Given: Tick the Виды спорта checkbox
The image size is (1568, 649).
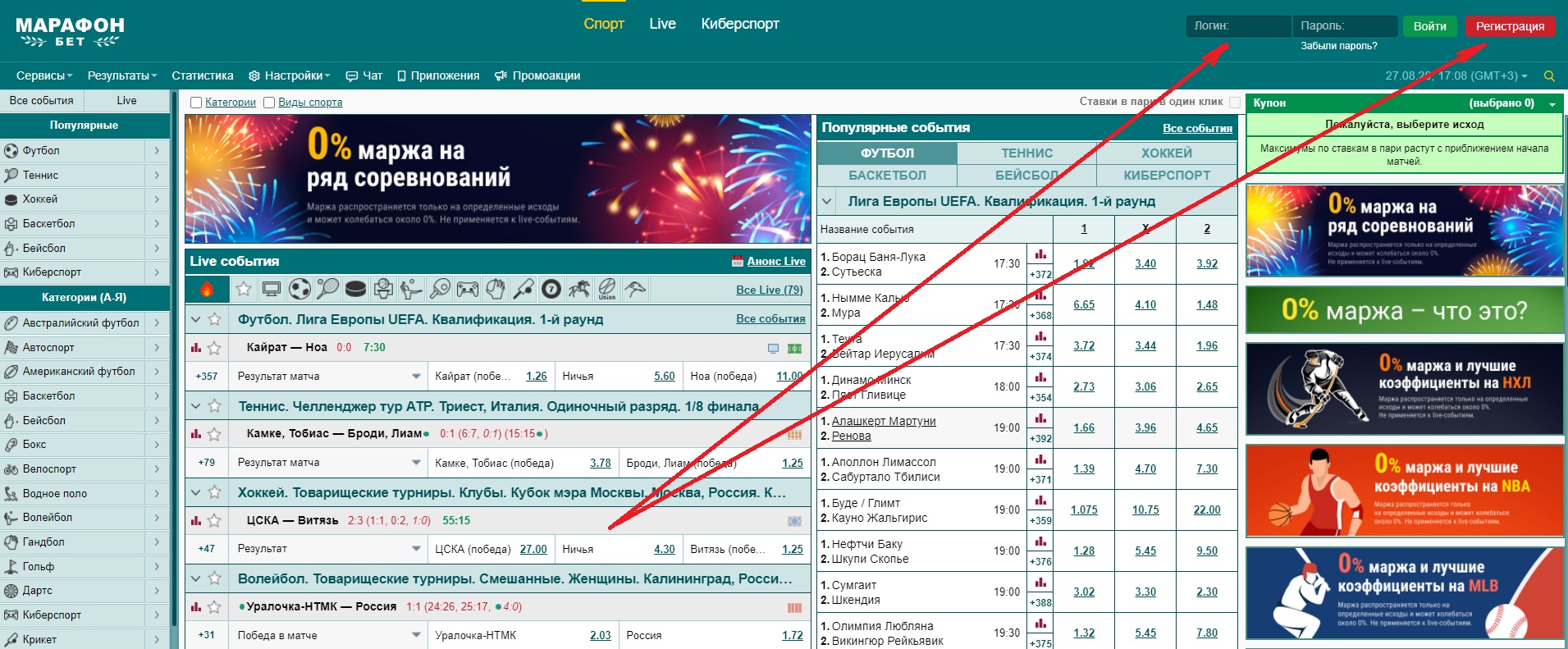Looking at the screenshot, I should (269, 103).
